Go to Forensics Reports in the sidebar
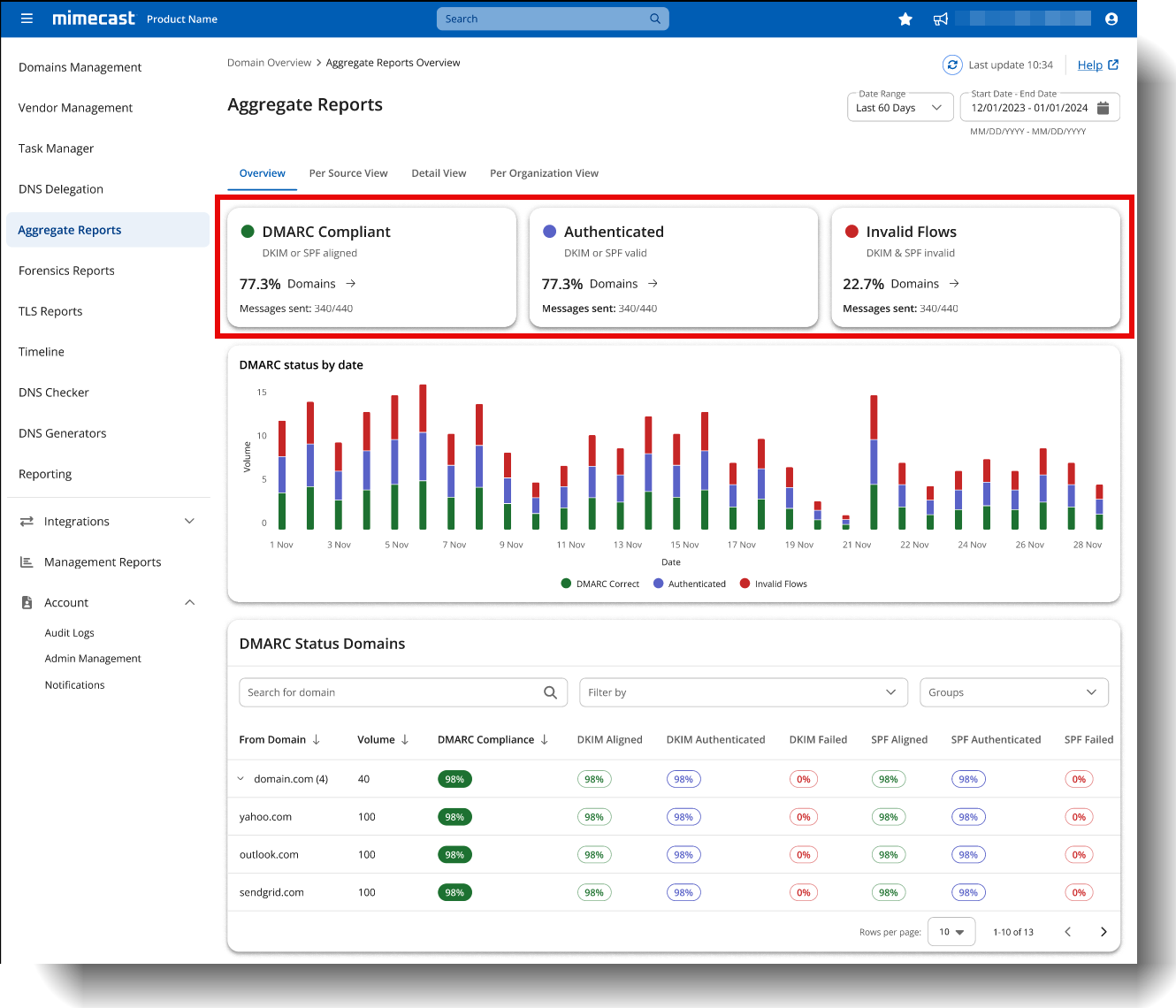Image resolution: width=1176 pixels, height=1008 pixels. (66, 271)
